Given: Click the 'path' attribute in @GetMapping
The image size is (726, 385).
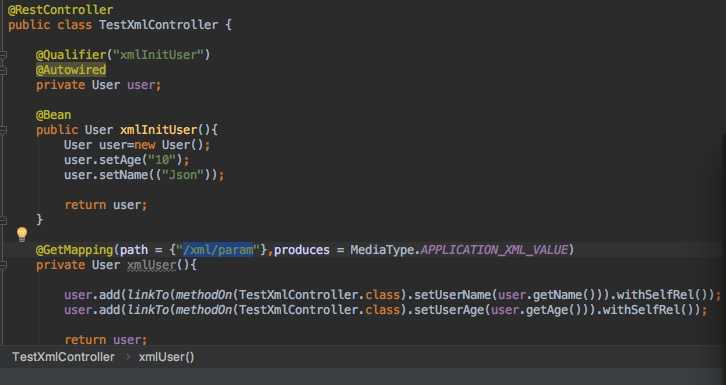Looking at the screenshot, I should (x=134, y=250).
